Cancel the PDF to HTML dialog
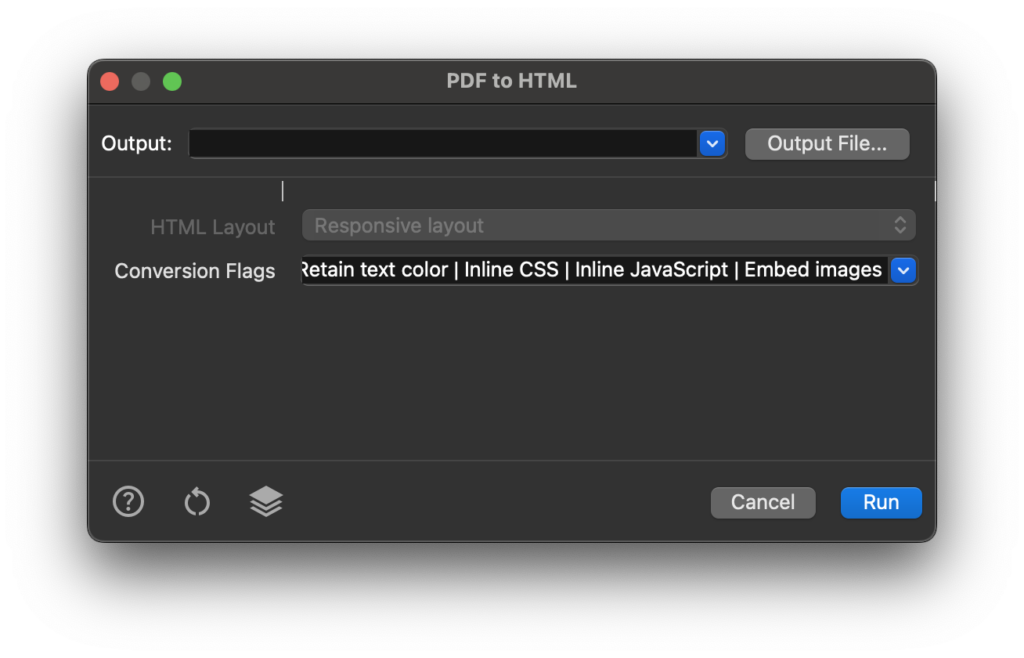 pos(763,503)
